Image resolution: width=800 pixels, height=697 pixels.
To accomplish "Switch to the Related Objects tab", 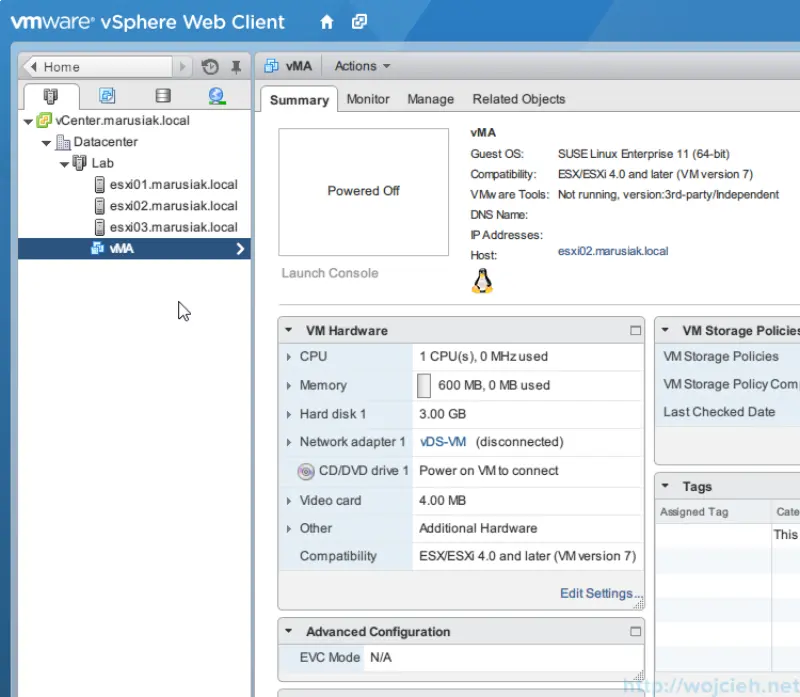I will (518, 99).
